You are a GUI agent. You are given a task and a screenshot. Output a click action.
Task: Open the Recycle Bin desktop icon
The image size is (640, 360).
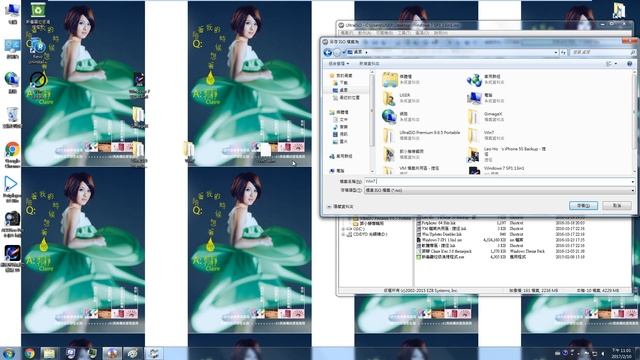[12, 118]
